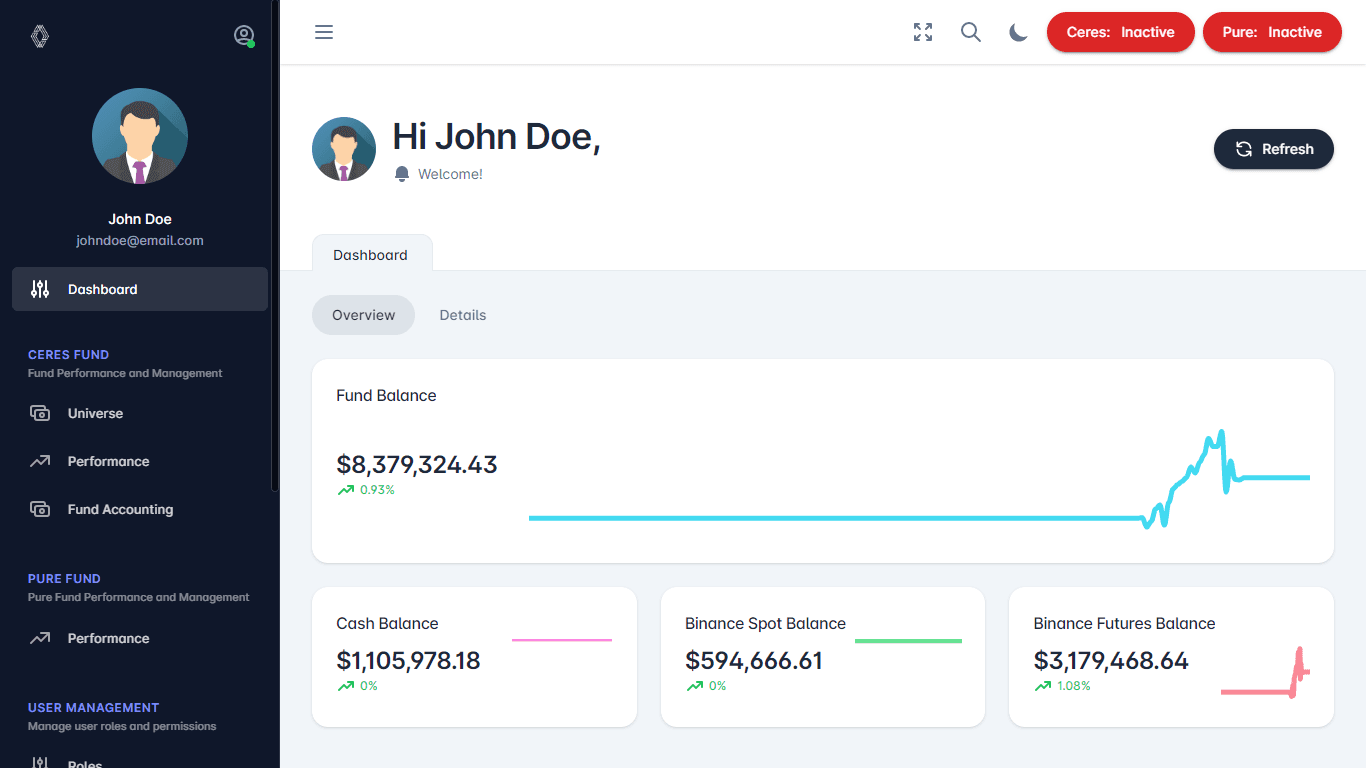This screenshot has width=1366, height=768.
Task: Open Ceres Fund Performance page
Action: [108, 461]
